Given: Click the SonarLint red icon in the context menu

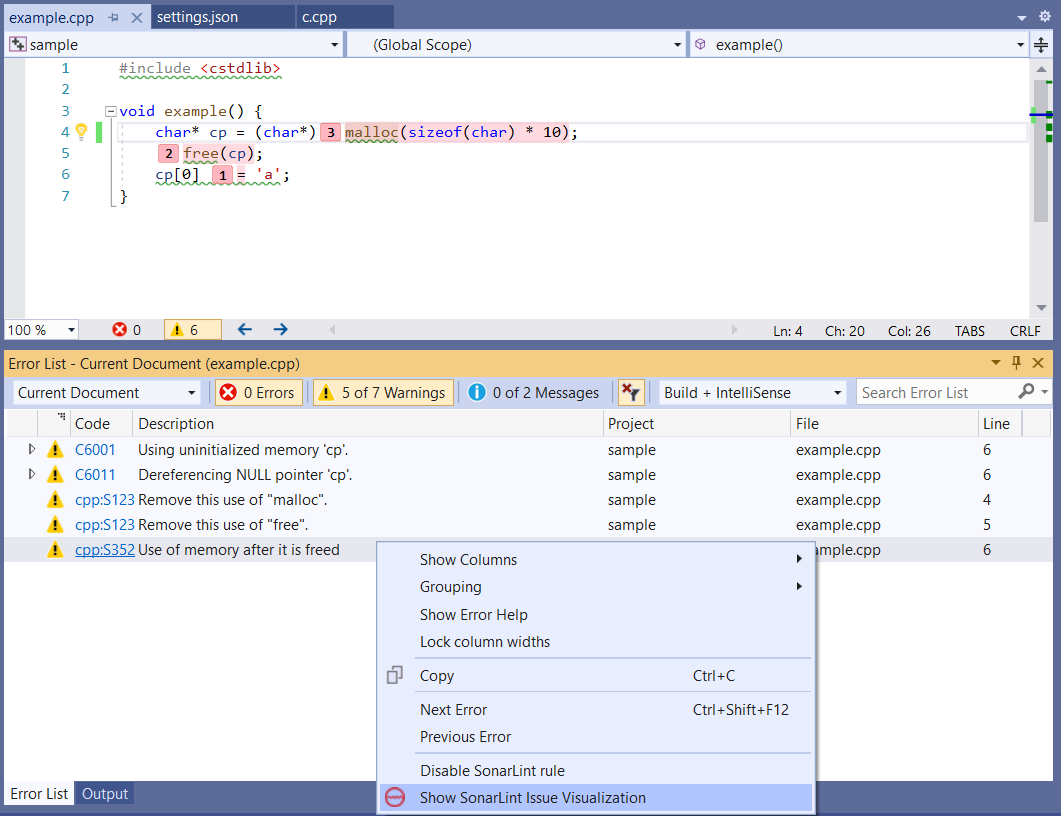Looking at the screenshot, I should 394,798.
